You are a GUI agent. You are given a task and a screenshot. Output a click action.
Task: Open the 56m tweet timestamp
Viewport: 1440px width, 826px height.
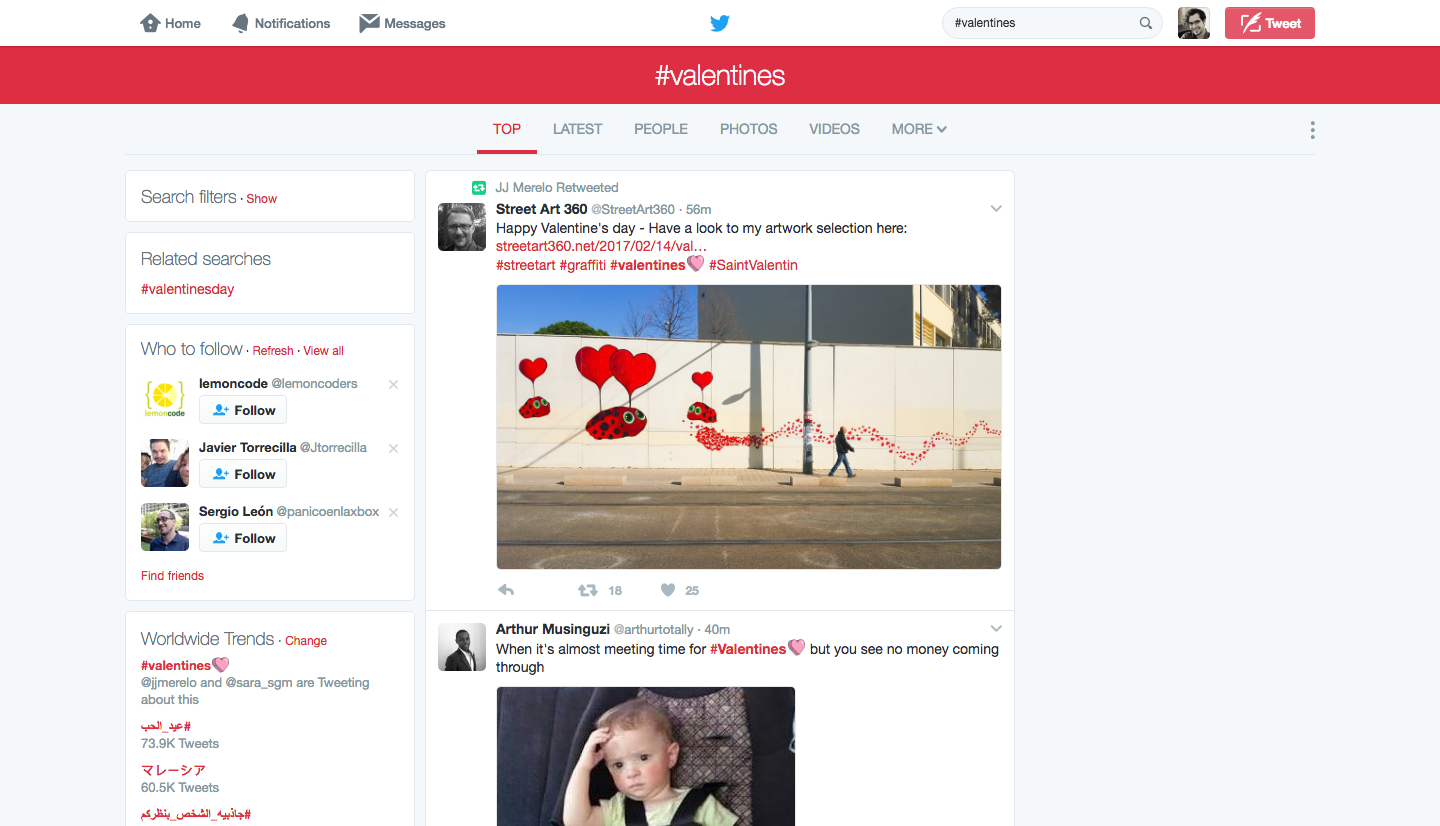tap(699, 209)
